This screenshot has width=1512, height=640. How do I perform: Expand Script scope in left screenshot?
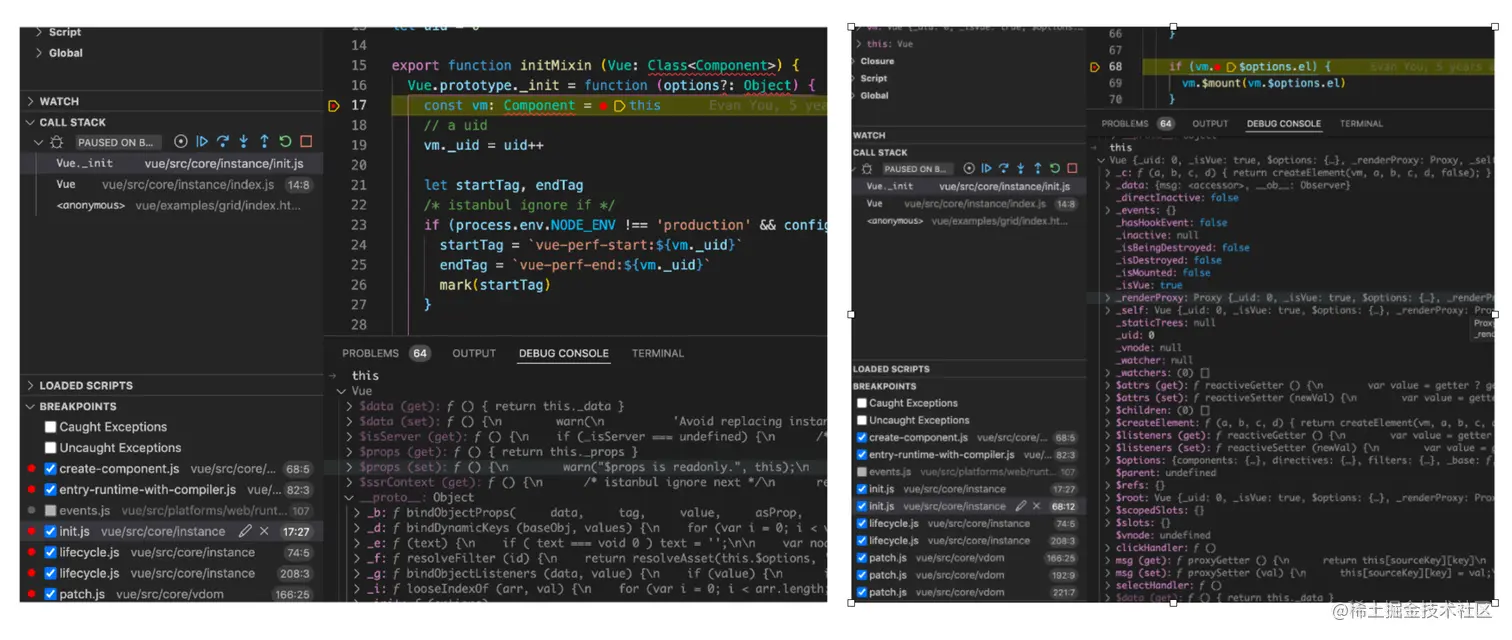point(39,32)
